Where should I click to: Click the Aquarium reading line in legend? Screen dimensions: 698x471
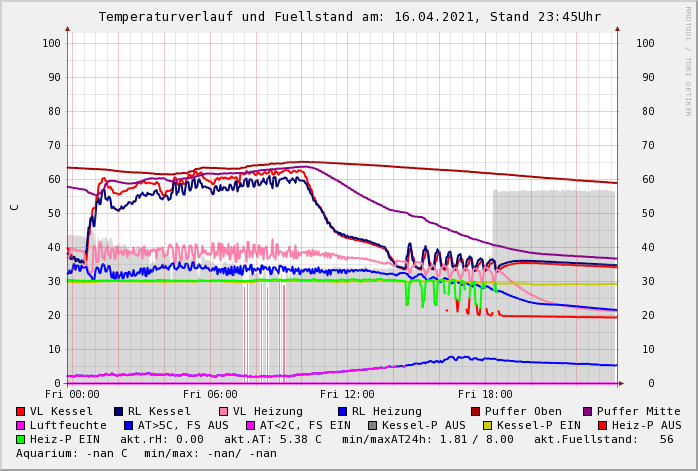(x=146, y=453)
